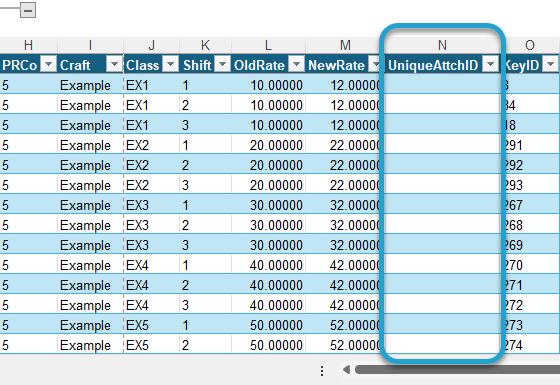This screenshot has height=385, width=560.
Task: Select OldRate 20.00000 in EX2 Shift 1 row
Action: click(x=268, y=145)
